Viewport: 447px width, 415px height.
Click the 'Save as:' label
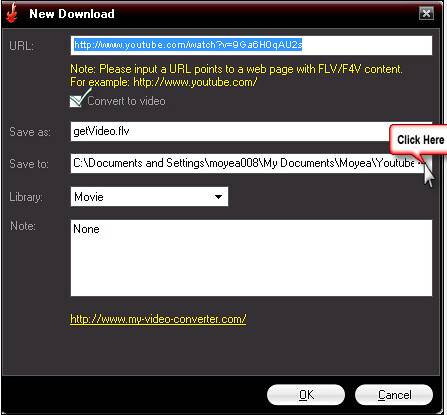coord(30,132)
